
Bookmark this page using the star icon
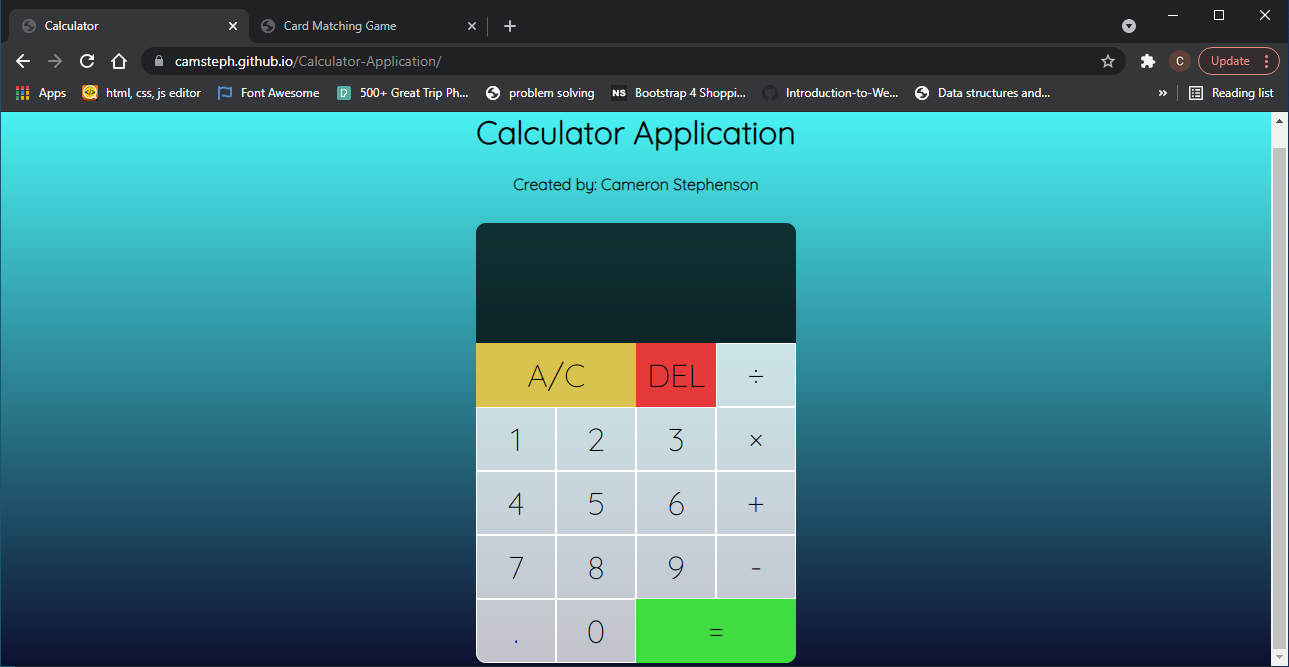(1107, 61)
